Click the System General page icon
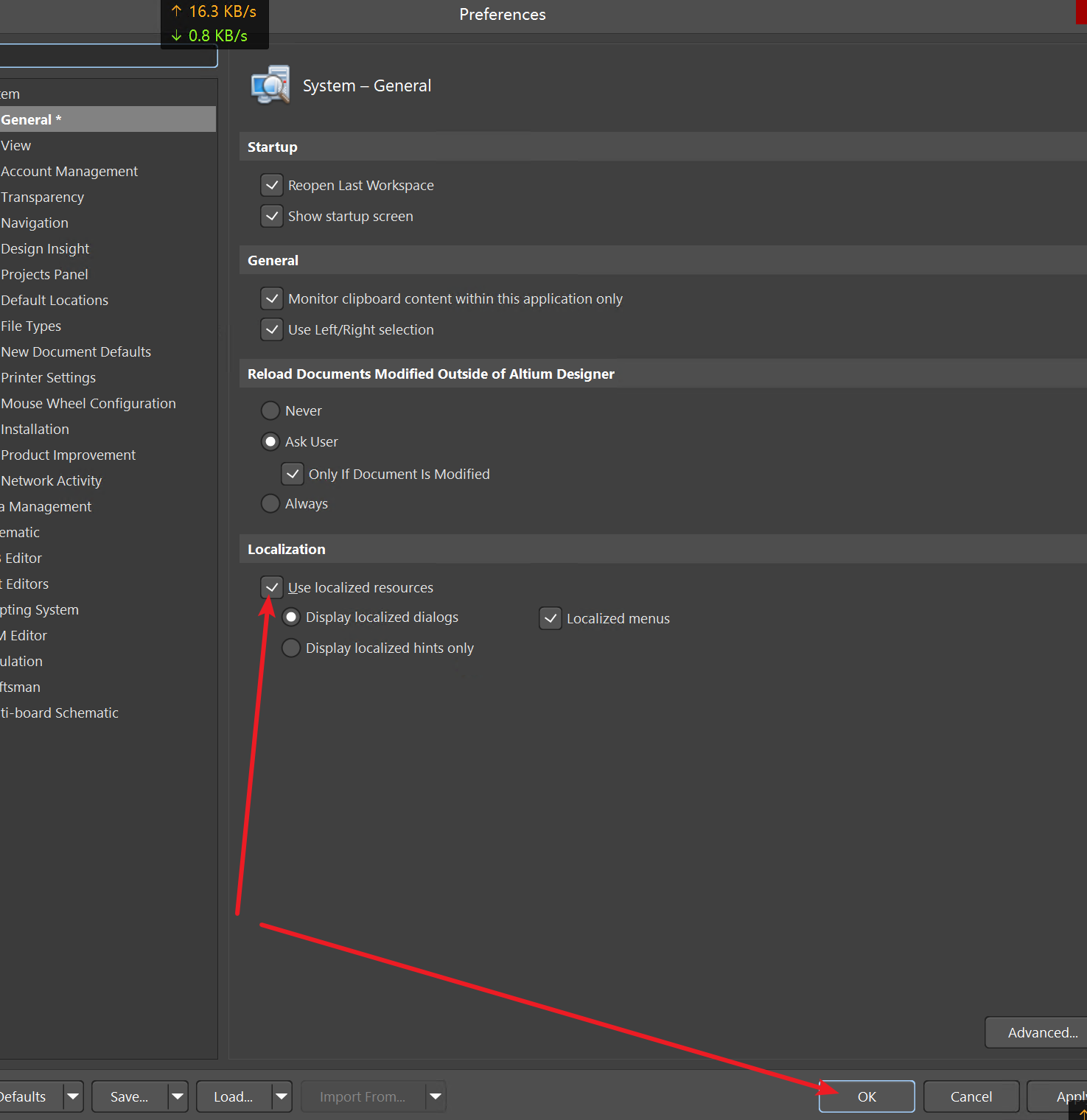The image size is (1087, 1120). (270, 85)
